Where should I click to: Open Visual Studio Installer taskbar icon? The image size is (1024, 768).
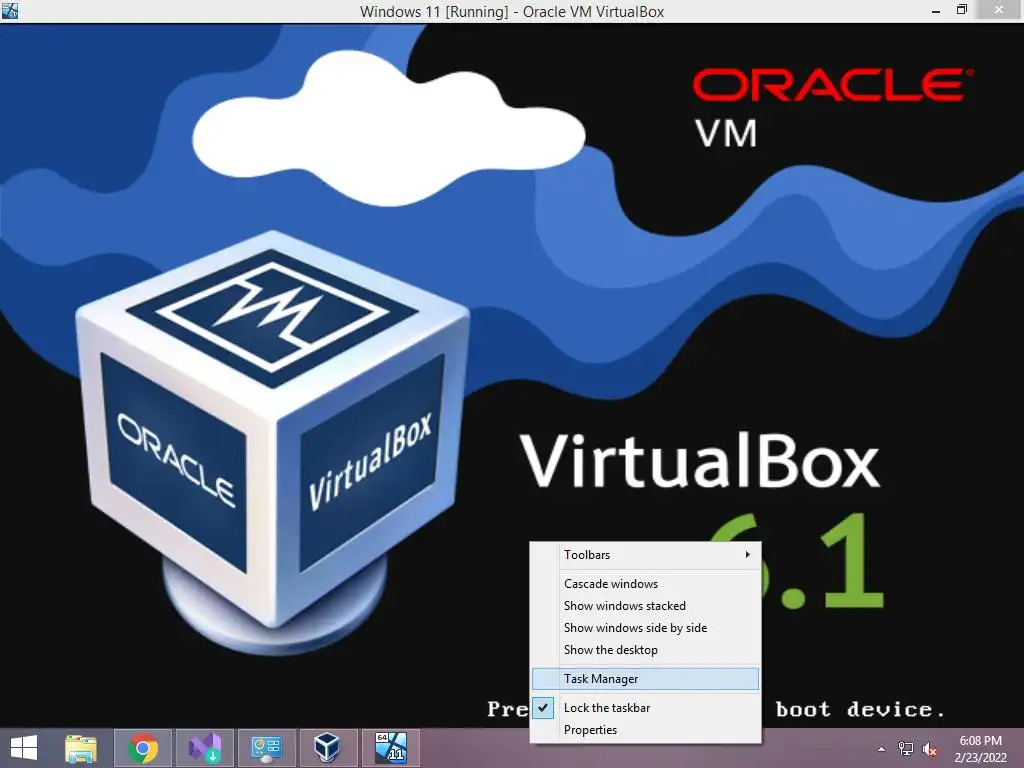click(x=205, y=748)
